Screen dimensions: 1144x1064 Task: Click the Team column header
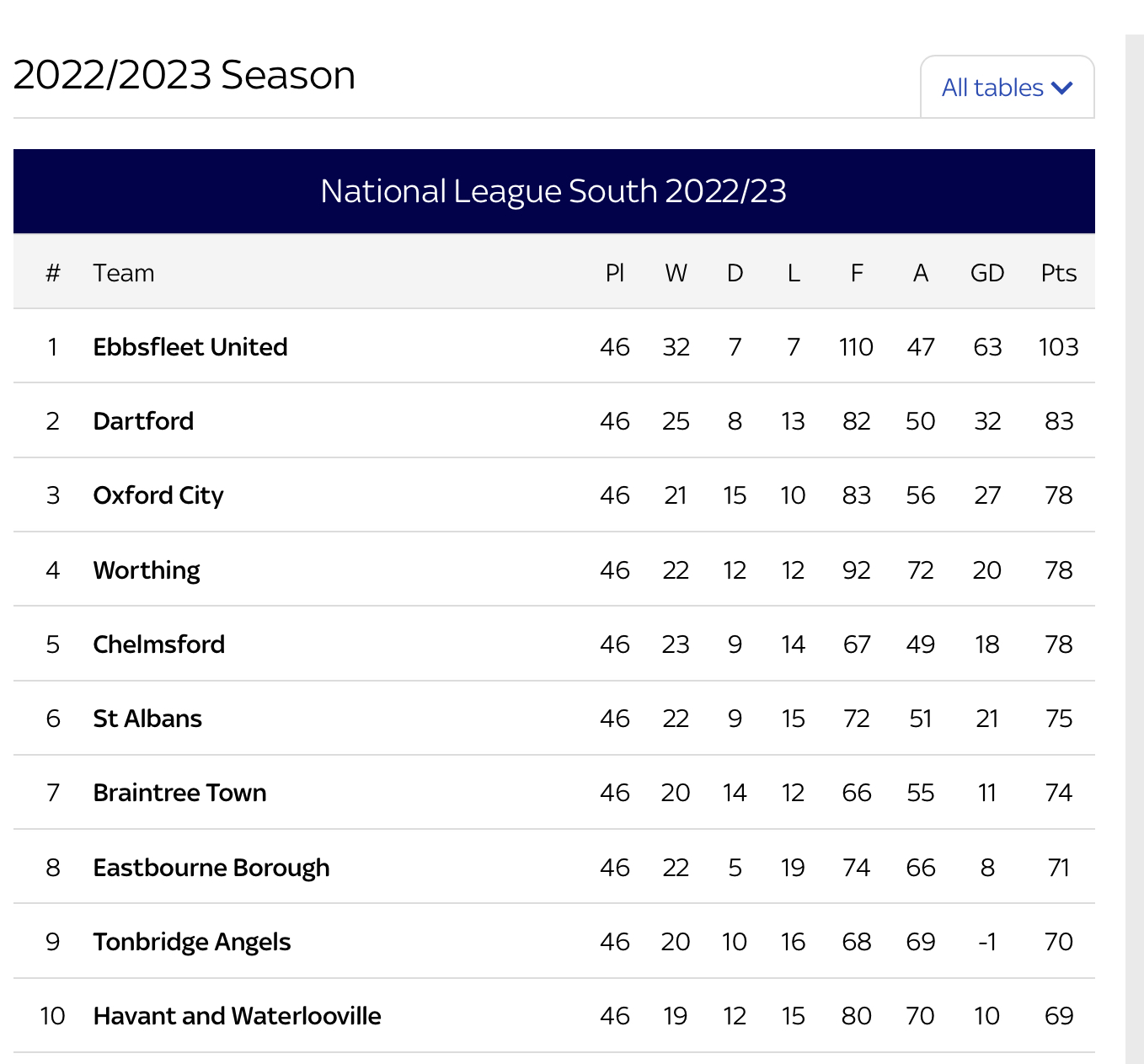point(124,272)
